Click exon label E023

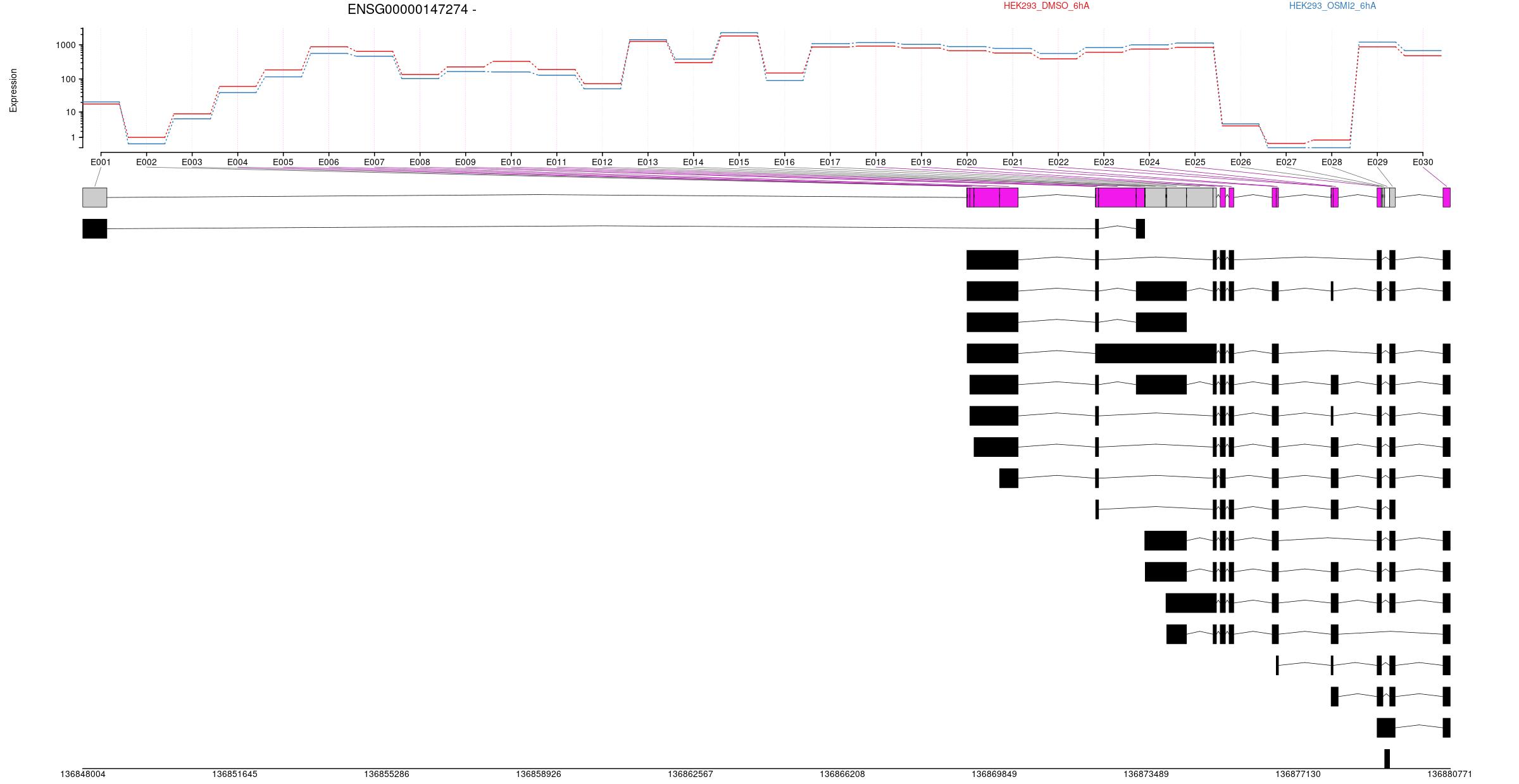coord(1104,162)
